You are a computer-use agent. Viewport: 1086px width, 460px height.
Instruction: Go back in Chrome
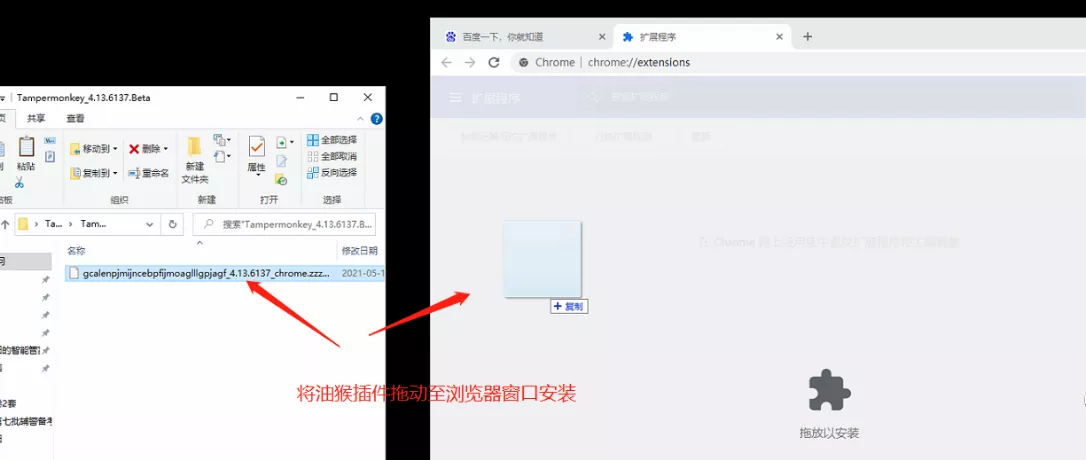tap(447, 62)
